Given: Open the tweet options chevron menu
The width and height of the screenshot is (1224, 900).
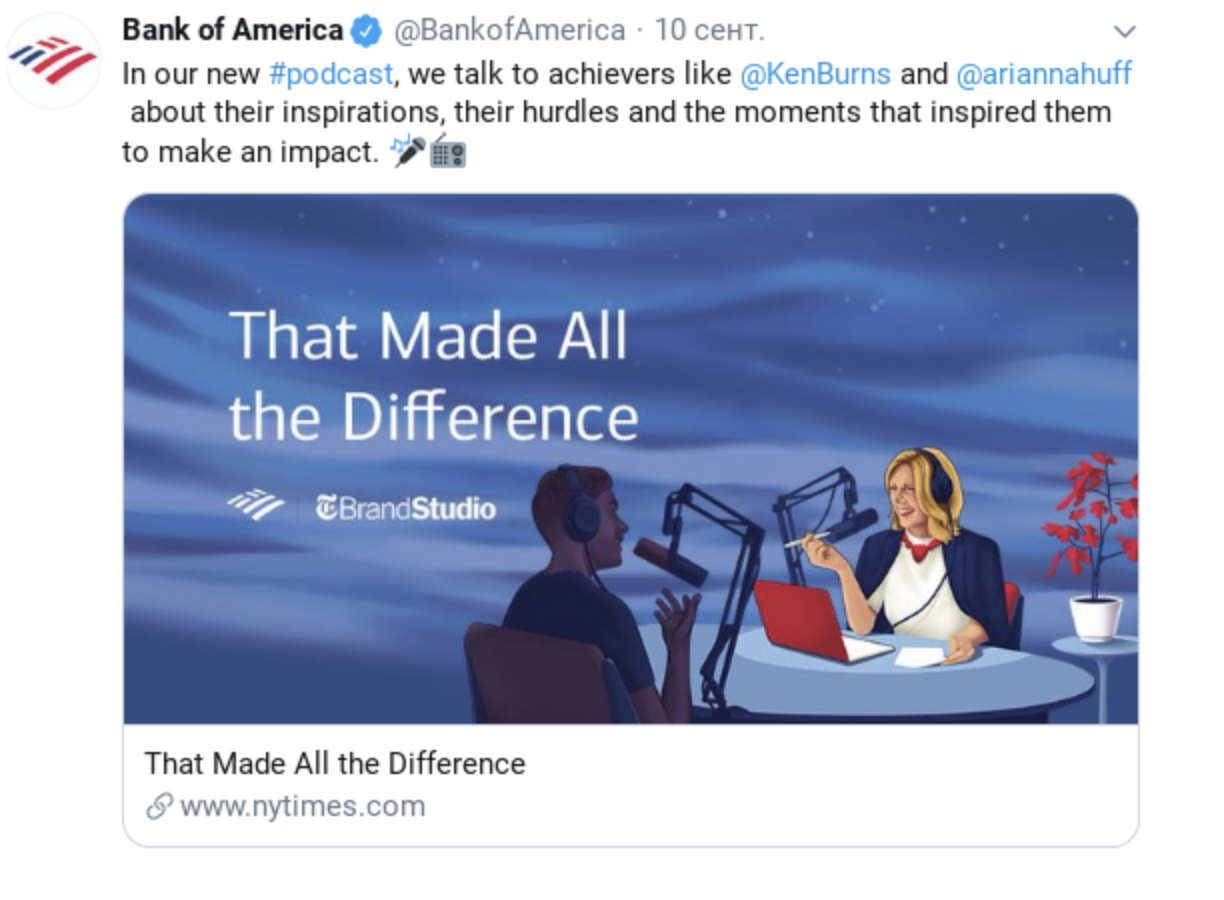Looking at the screenshot, I should point(1125,31).
